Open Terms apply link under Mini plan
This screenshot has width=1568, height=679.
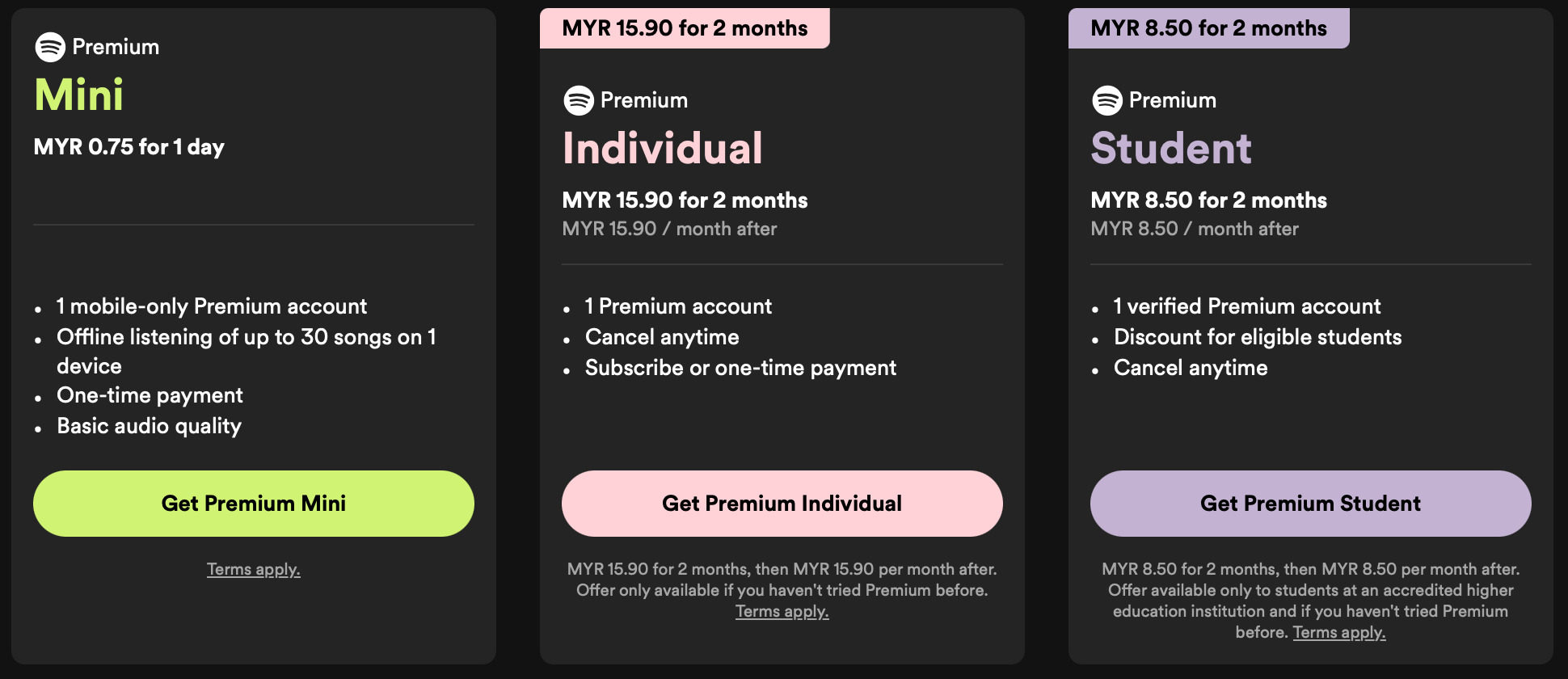[x=253, y=569]
